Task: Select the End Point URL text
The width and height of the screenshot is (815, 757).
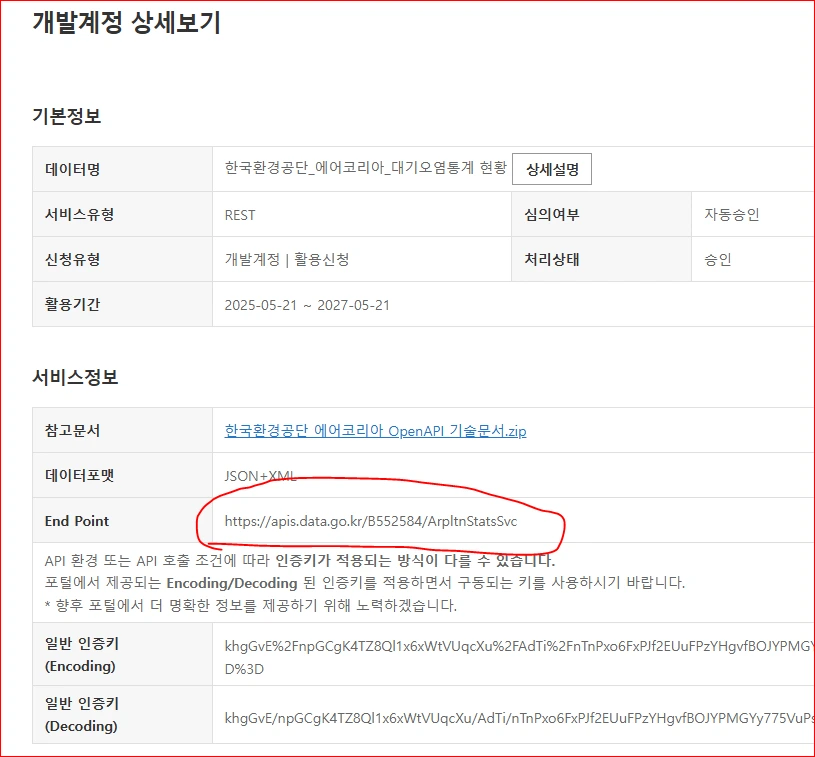Action: [x=371, y=521]
